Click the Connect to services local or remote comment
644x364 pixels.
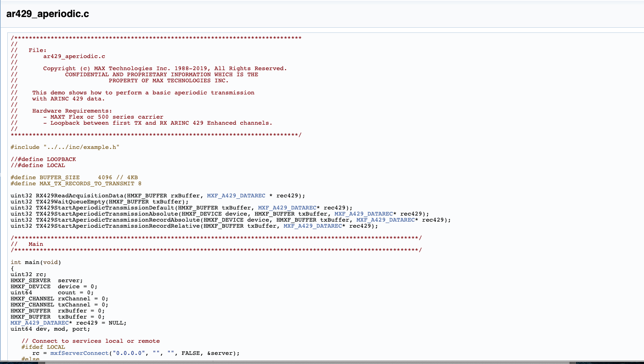click(90, 341)
